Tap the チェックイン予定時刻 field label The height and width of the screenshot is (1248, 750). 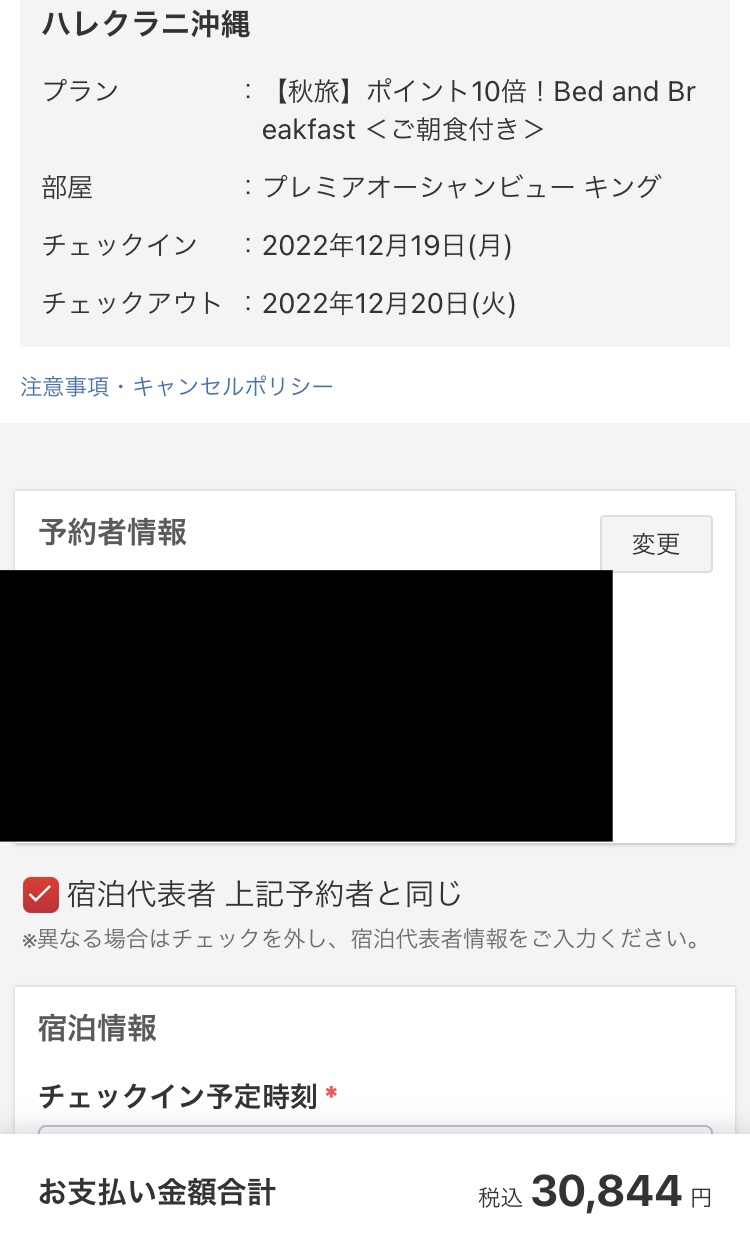[x=178, y=1096]
